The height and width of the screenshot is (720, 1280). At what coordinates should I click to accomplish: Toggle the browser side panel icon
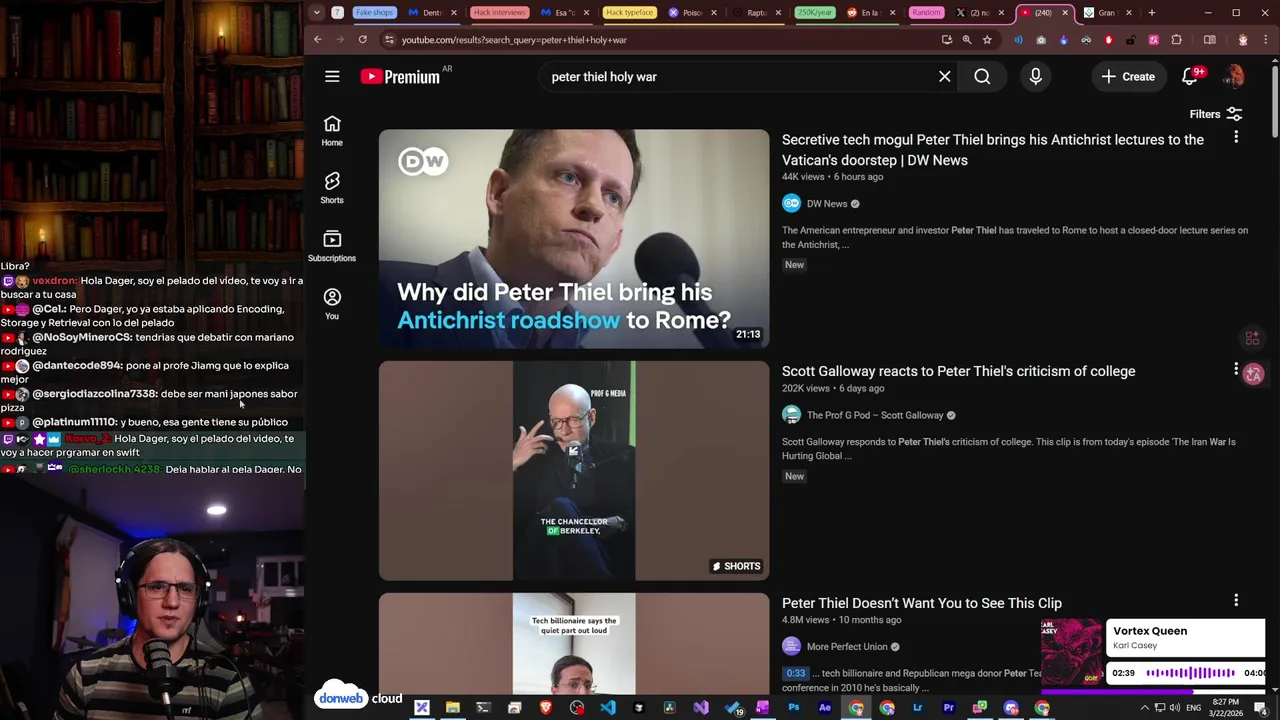(1210, 40)
